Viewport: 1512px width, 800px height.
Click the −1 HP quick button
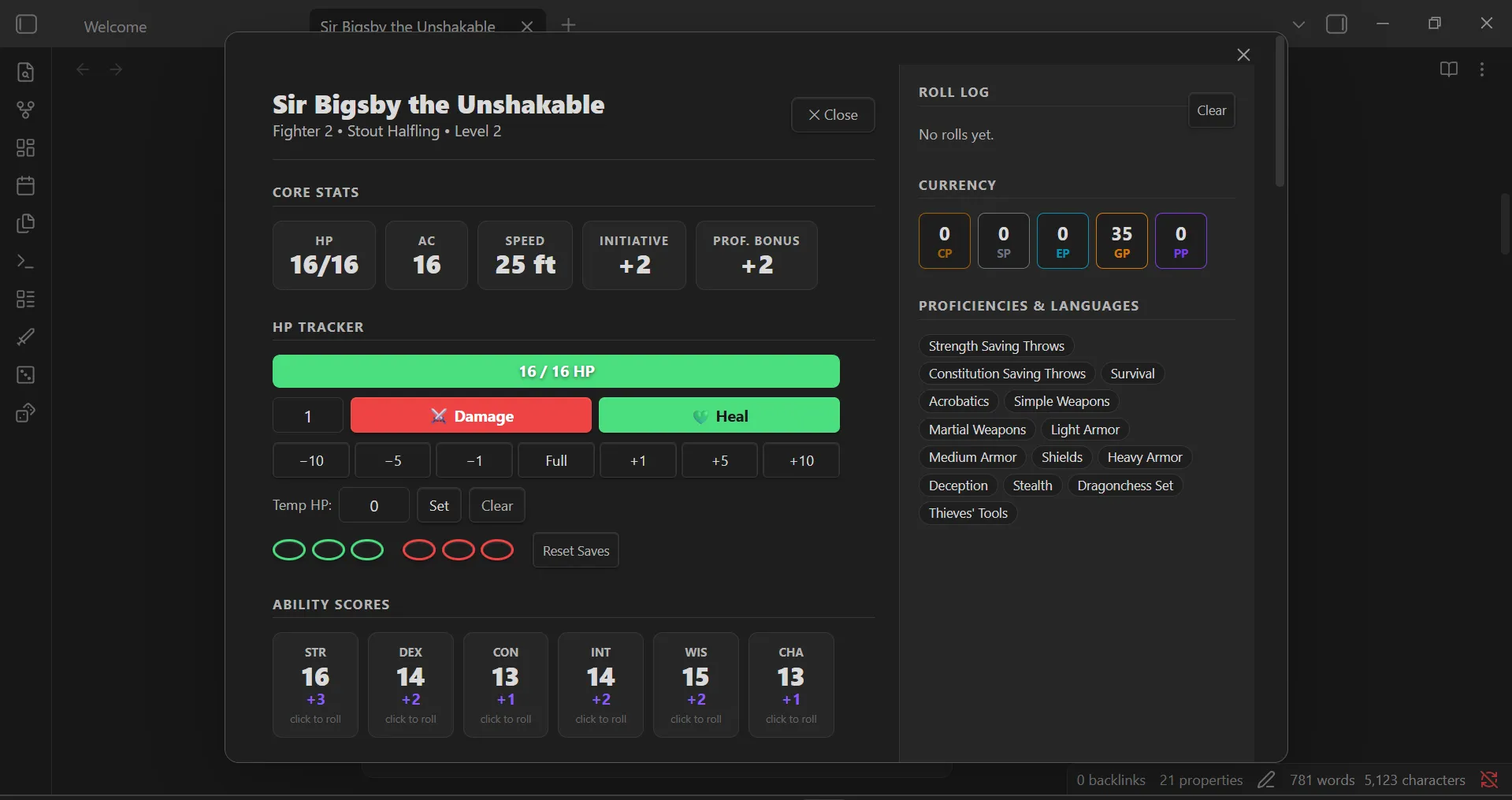pyautogui.click(x=474, y=460)
